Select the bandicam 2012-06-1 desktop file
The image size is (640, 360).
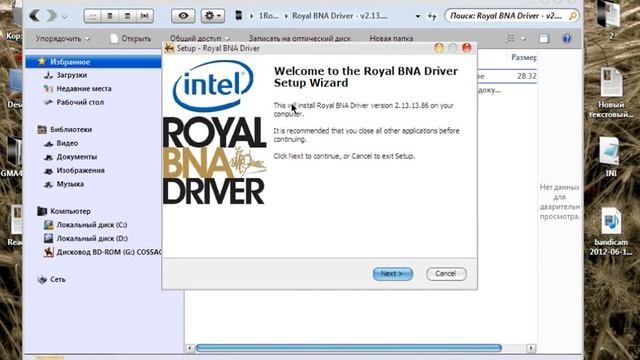click(611, 231)
